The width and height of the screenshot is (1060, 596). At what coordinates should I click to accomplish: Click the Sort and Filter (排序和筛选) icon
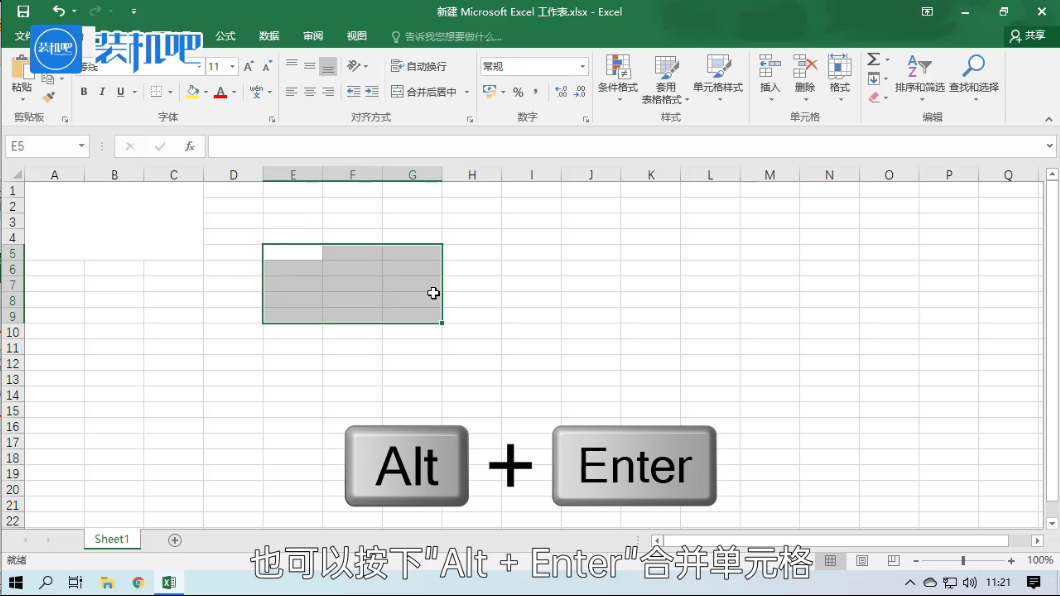coord(918,68)
